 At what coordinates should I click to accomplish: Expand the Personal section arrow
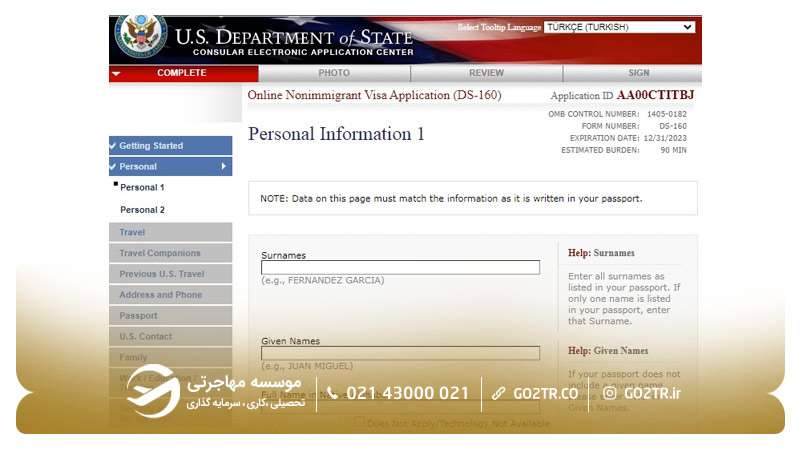click(223, 166)
